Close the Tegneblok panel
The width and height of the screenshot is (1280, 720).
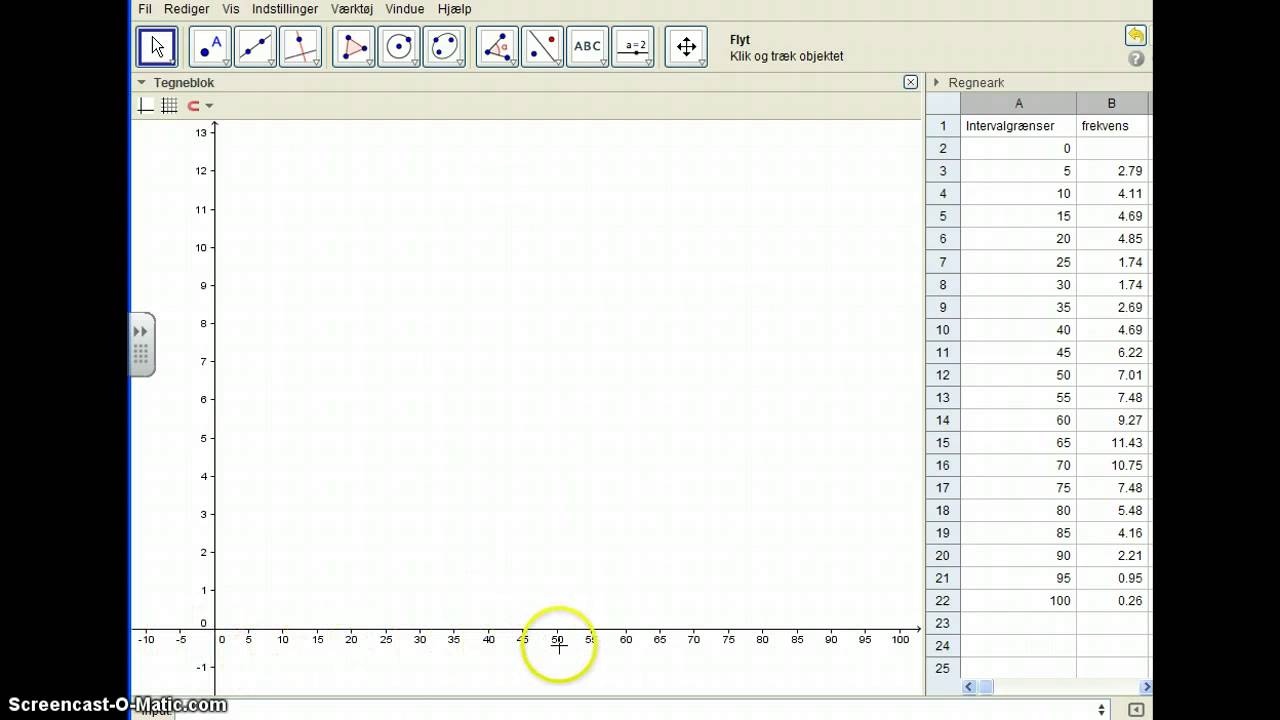[x=910, y=82]
